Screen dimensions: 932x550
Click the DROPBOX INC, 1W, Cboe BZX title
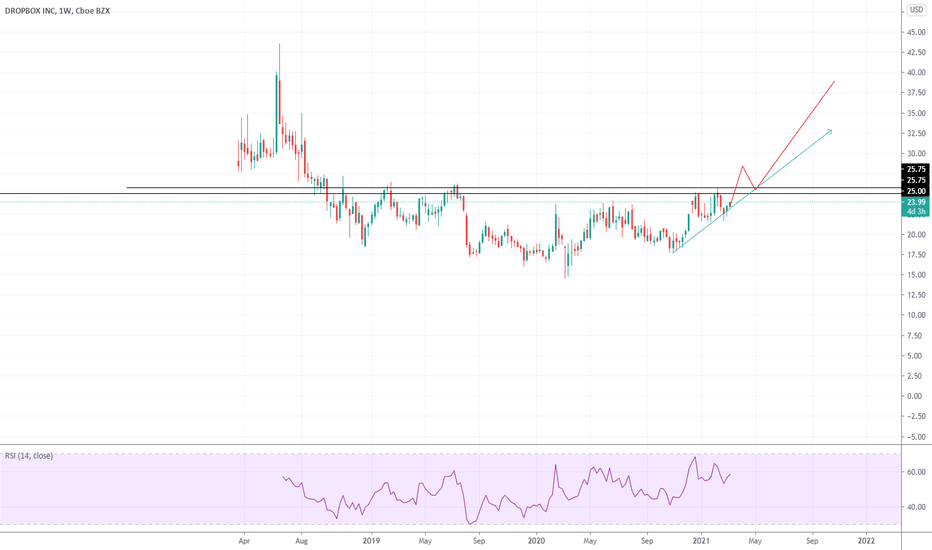click(x=57, y=11)
